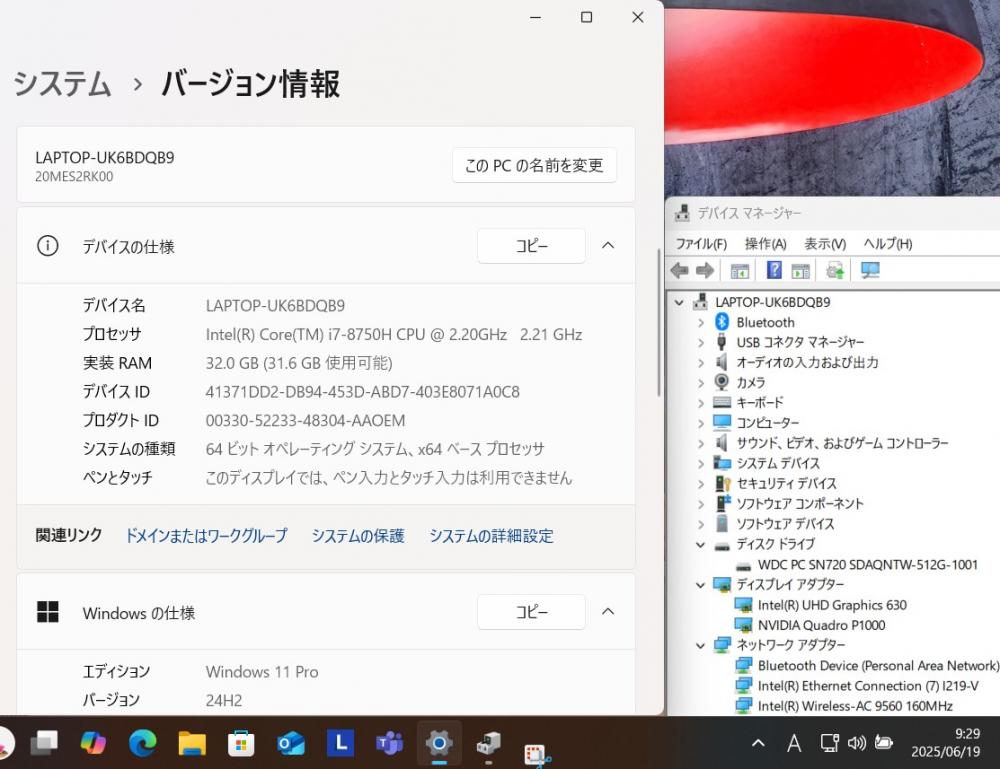Open the システムの保護 link
This screenshot has width=1000, height=769.
click(358, 536)
